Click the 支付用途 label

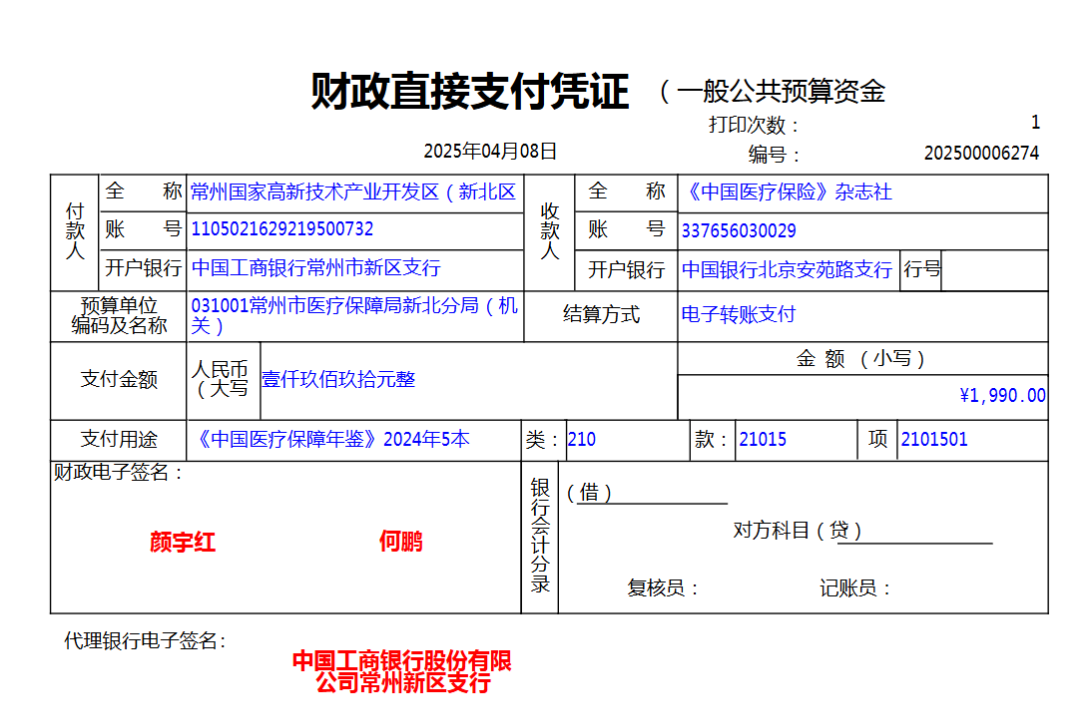(x=119, y=439)
